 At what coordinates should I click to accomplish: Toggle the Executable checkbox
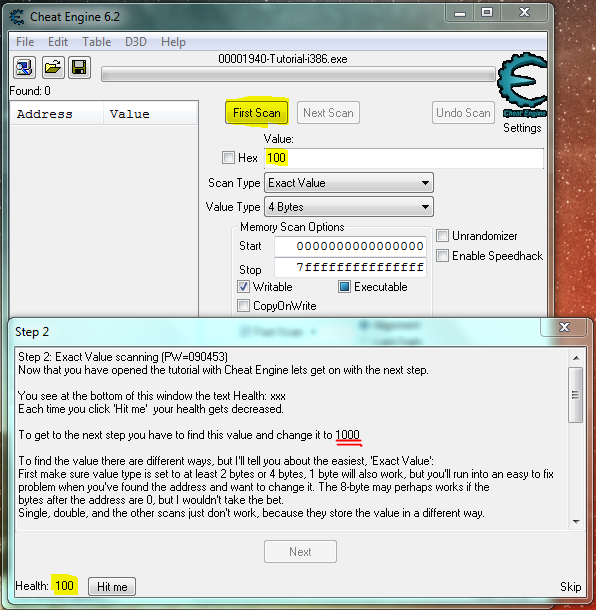[344, 287]
